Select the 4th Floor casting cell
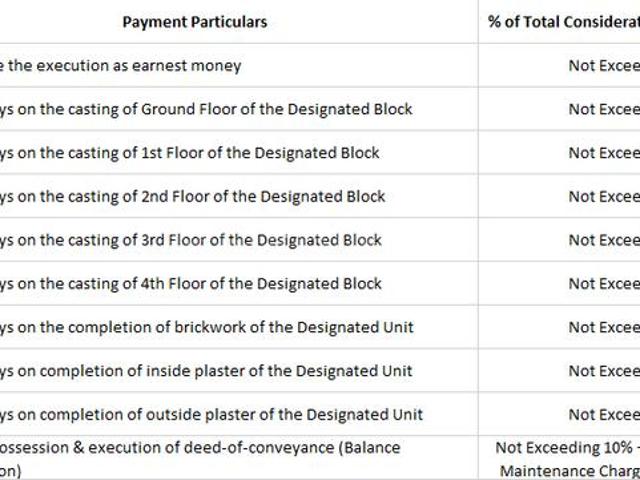Viewport: 640px width, 480px height. pos(191,284)
